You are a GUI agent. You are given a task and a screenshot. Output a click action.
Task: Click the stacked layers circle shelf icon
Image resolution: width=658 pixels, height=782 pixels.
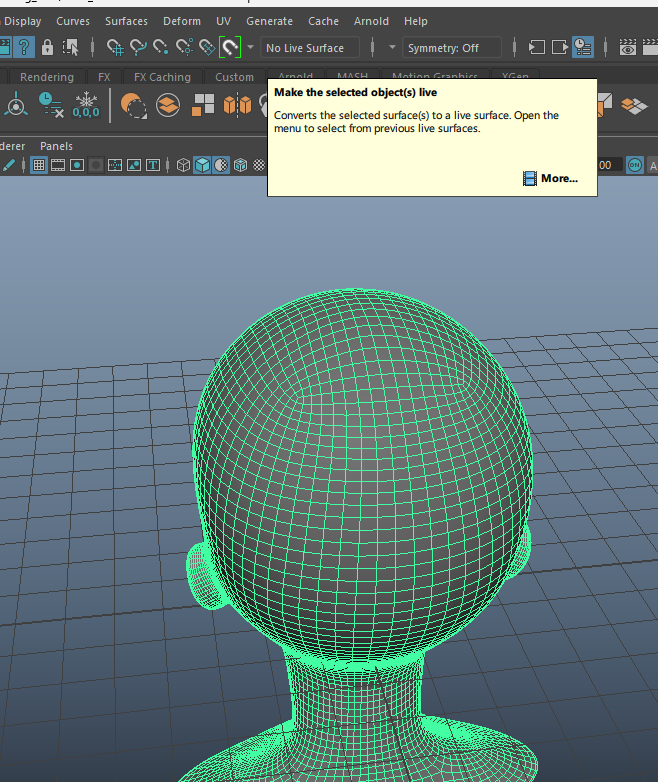click(x=168, y=105)
